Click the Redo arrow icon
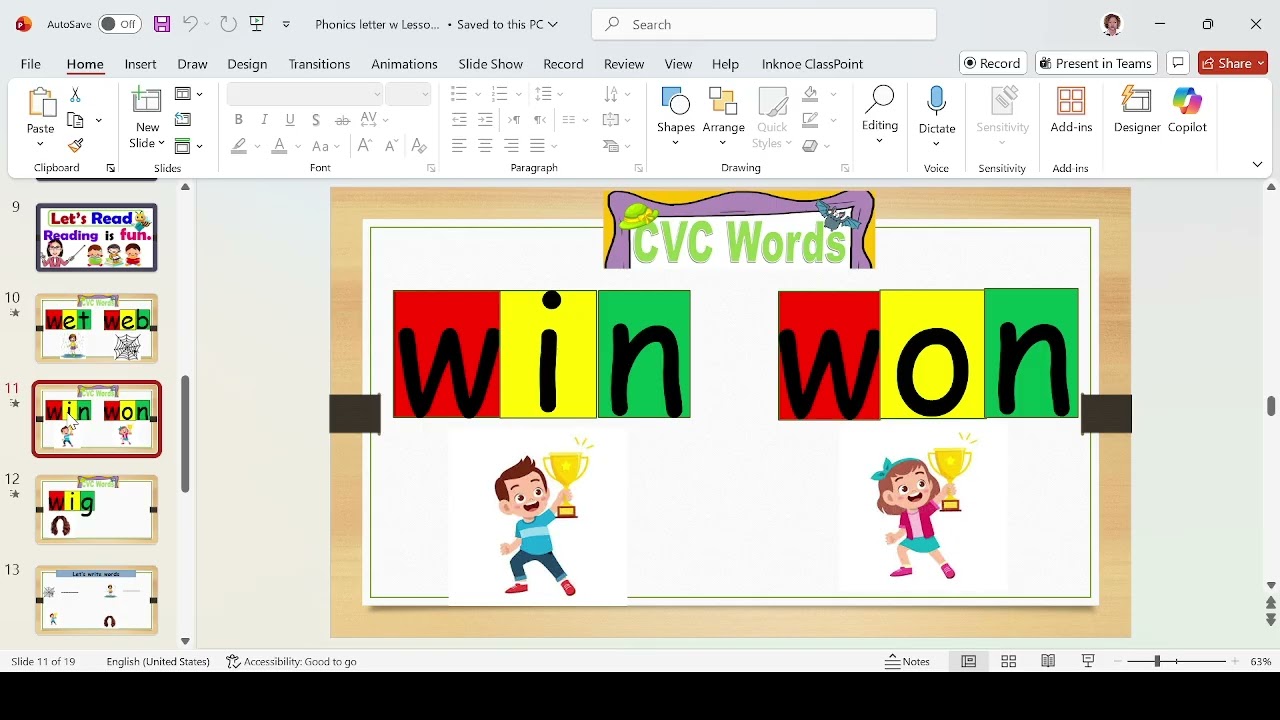 (229, 24)
